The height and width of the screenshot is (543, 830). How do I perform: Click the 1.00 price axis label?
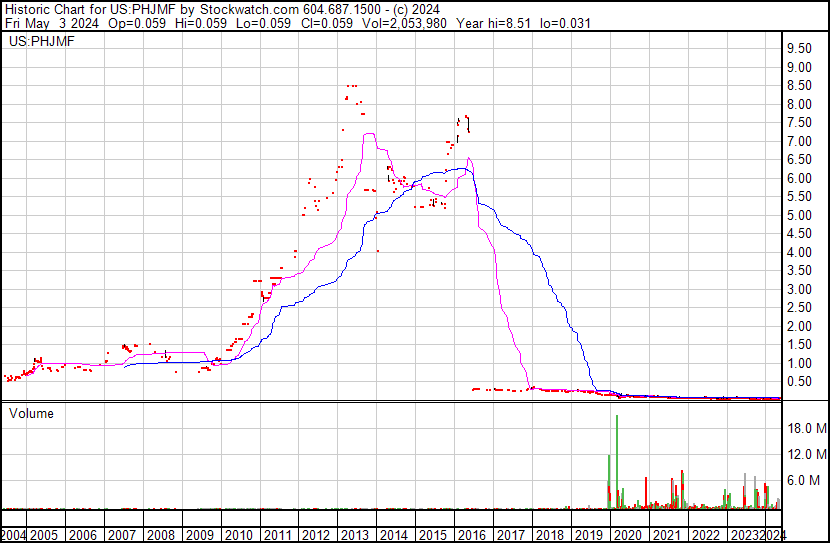(x=799, y=364)
